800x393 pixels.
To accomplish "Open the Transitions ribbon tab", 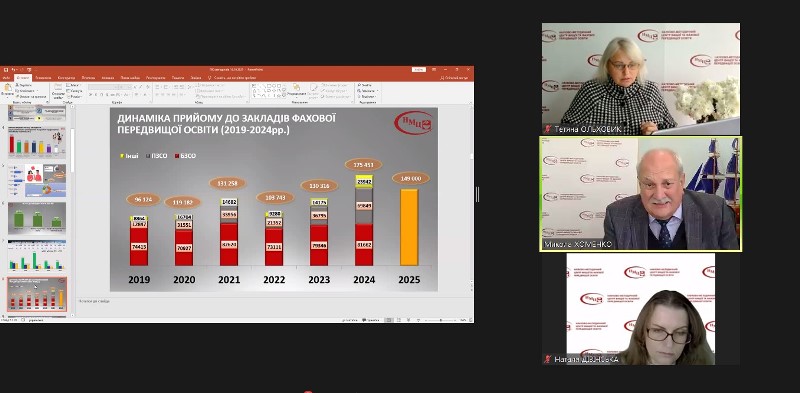I will (x=88, y=78).
